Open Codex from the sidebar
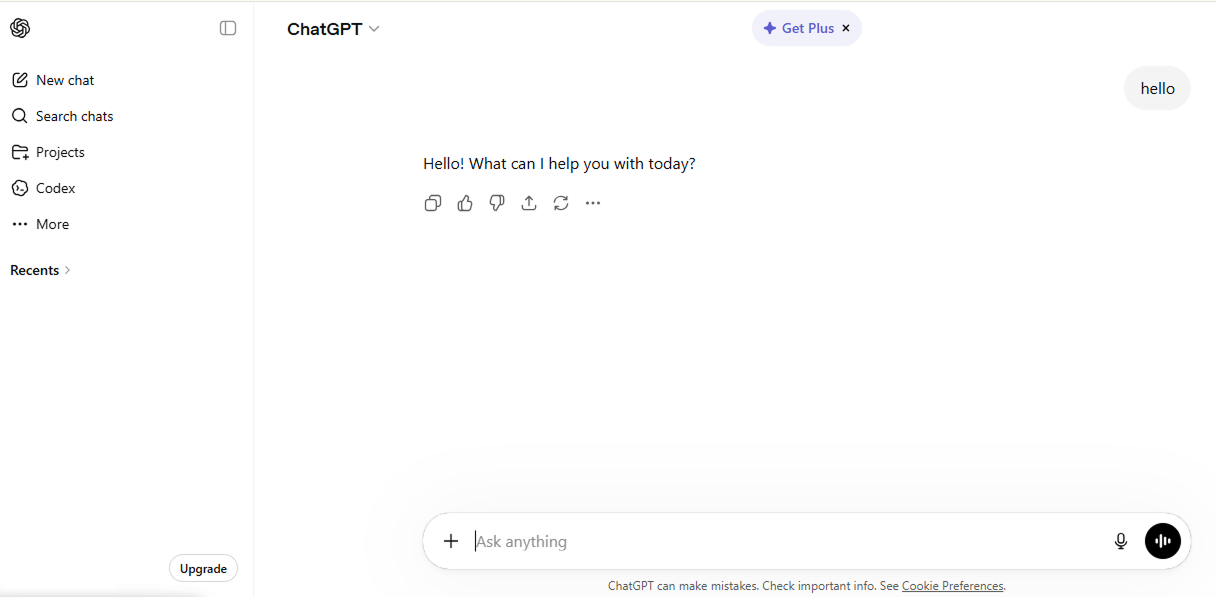1216x597 pixels. [x=43, y=188]
